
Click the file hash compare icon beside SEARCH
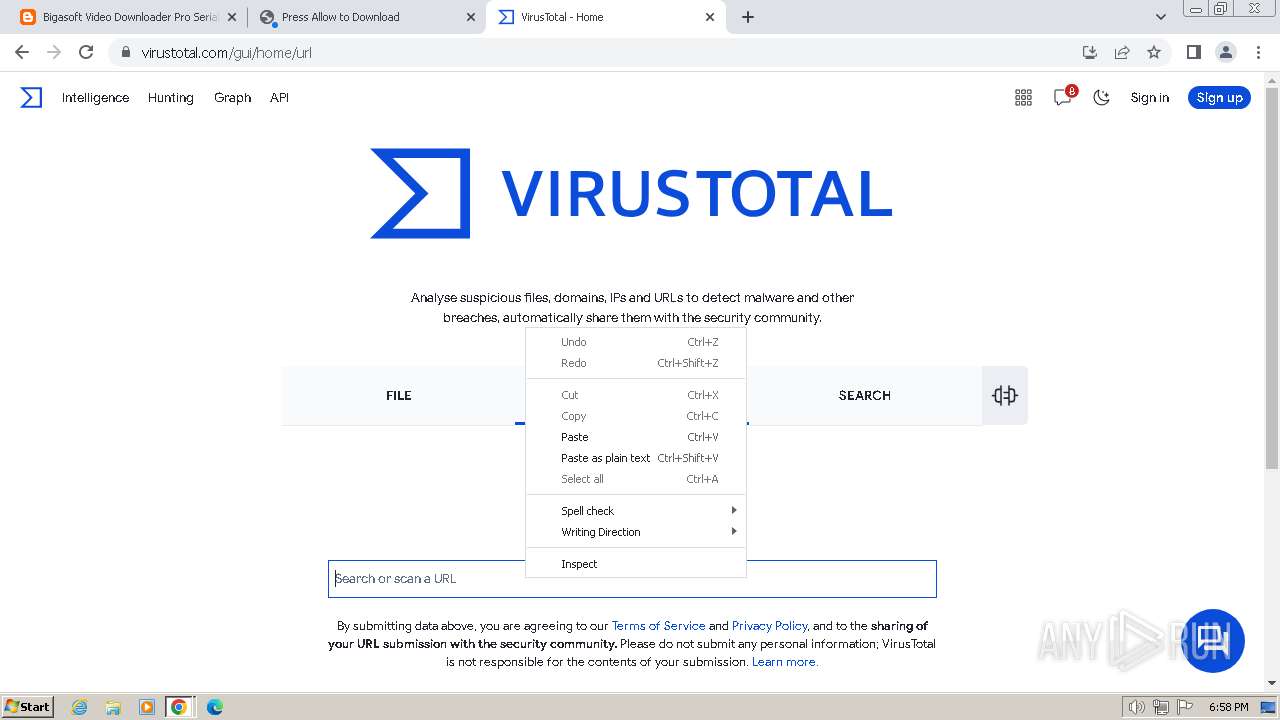(1005, 395)
